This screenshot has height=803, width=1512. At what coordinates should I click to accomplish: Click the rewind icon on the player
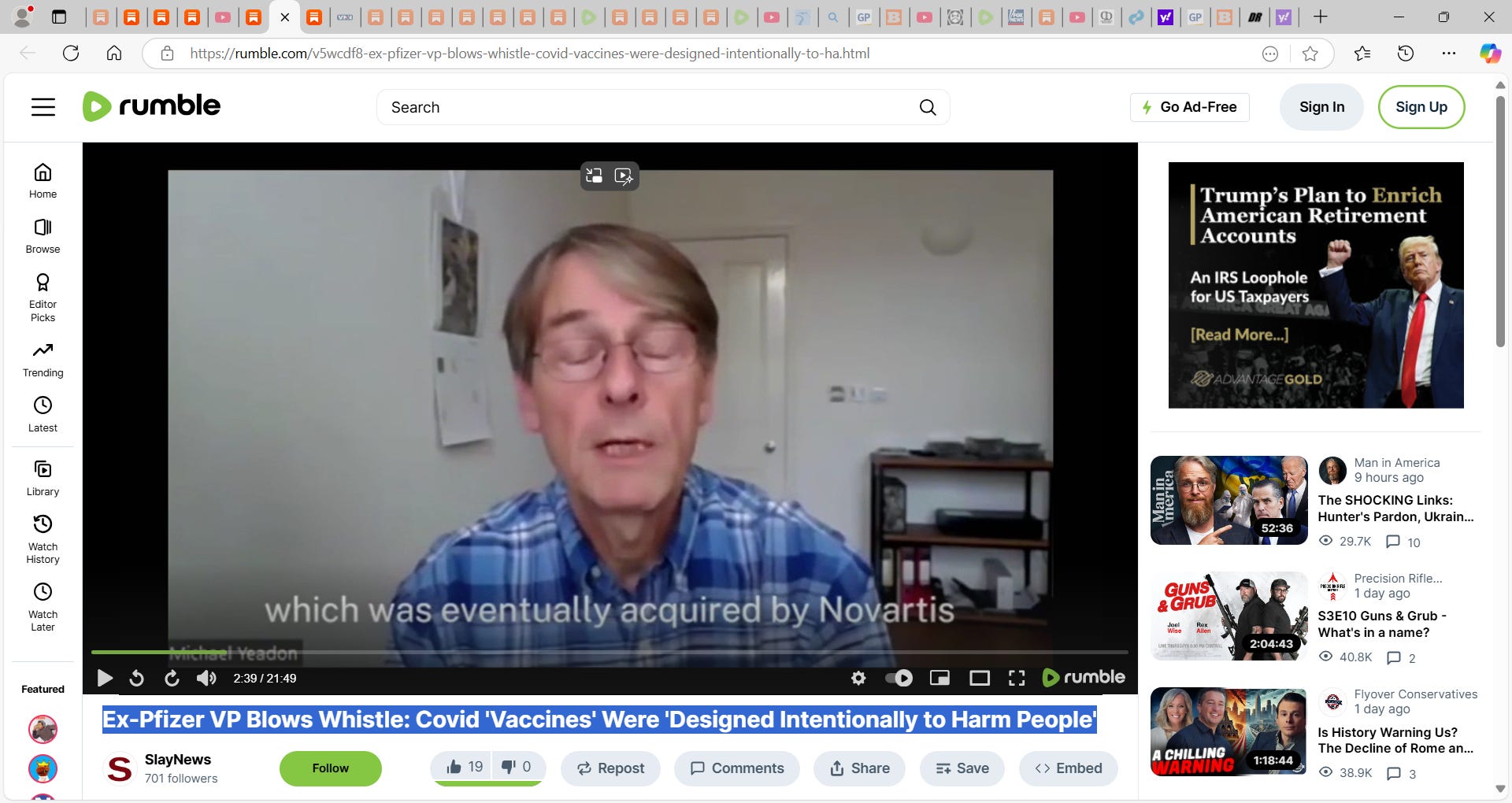tap(136, 678)
